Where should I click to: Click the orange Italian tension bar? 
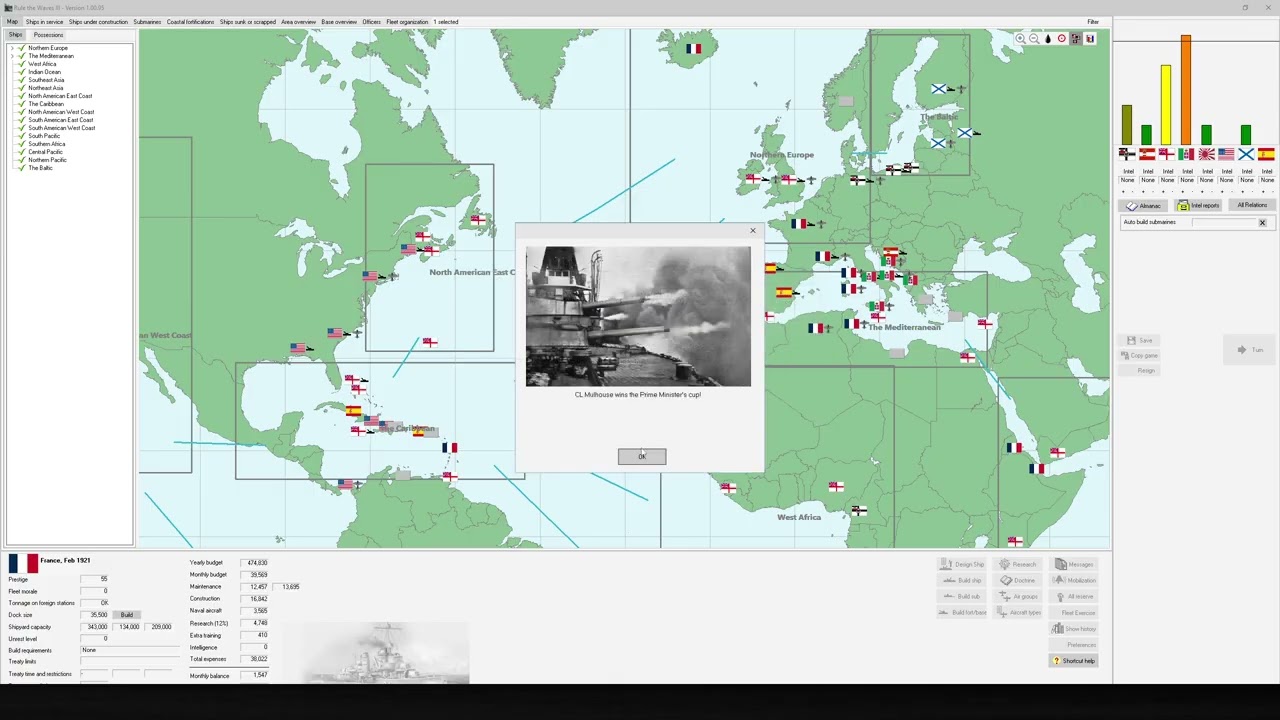1186,90
